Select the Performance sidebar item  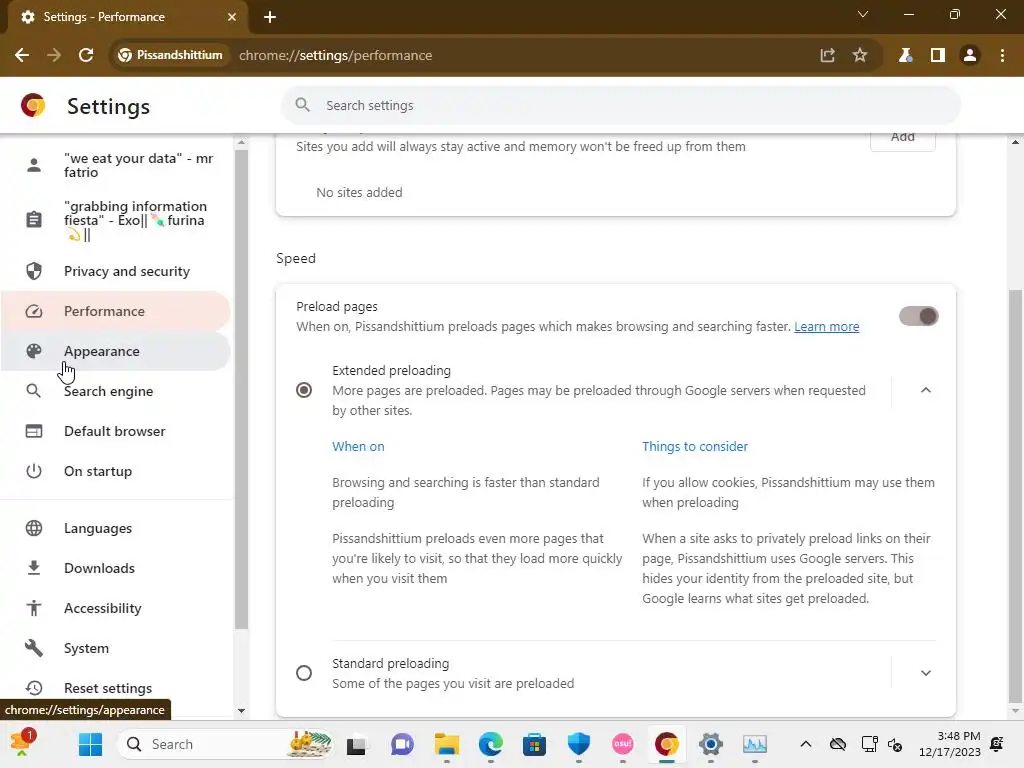[x=116, y=311]
